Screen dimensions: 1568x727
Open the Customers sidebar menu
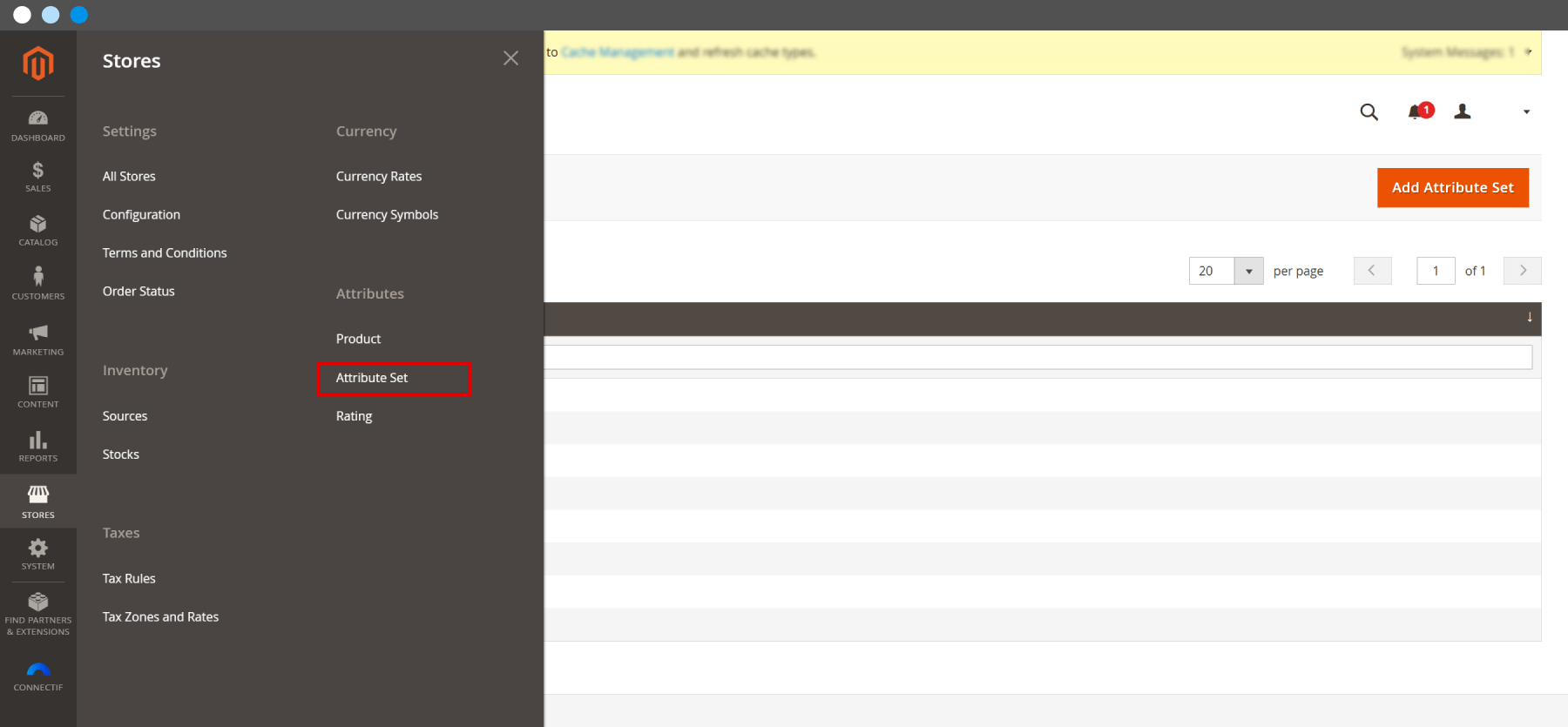click(x=38, y=284)
